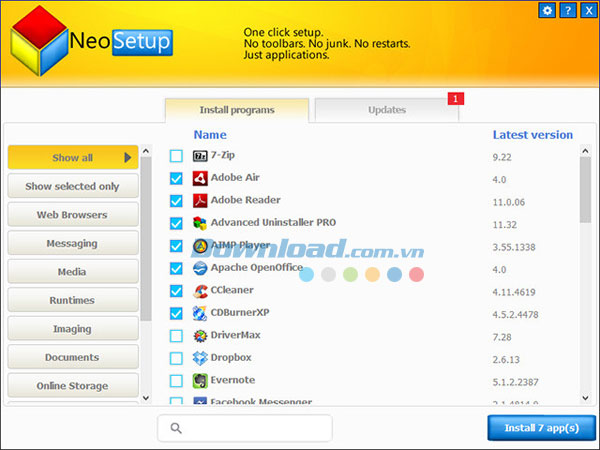Viewport: 600px width, 450px height.
Task: Click the Adobe Reader icon
Action: [x=200, y=201]
